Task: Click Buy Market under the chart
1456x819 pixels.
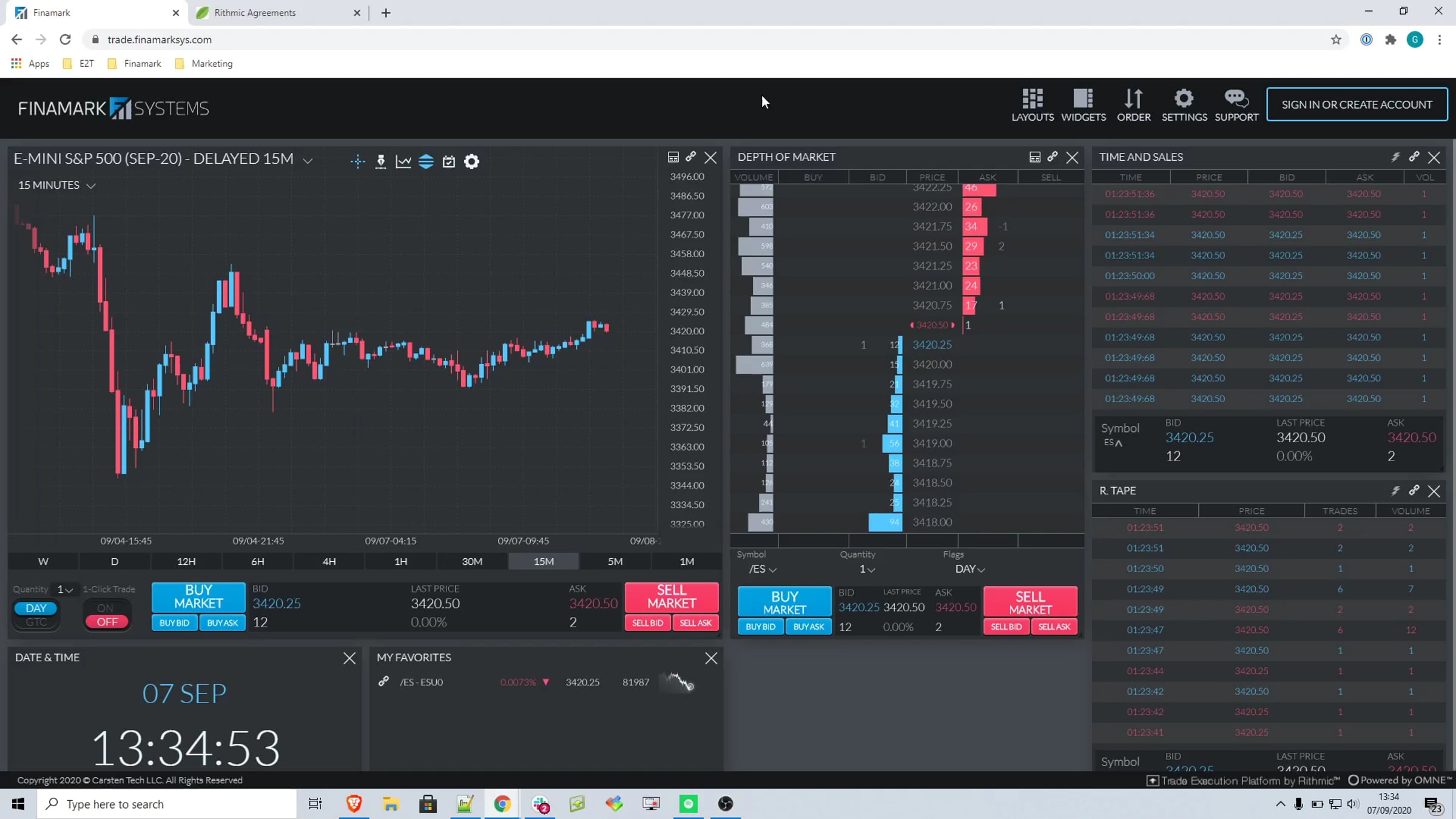Action: [198, 597]
